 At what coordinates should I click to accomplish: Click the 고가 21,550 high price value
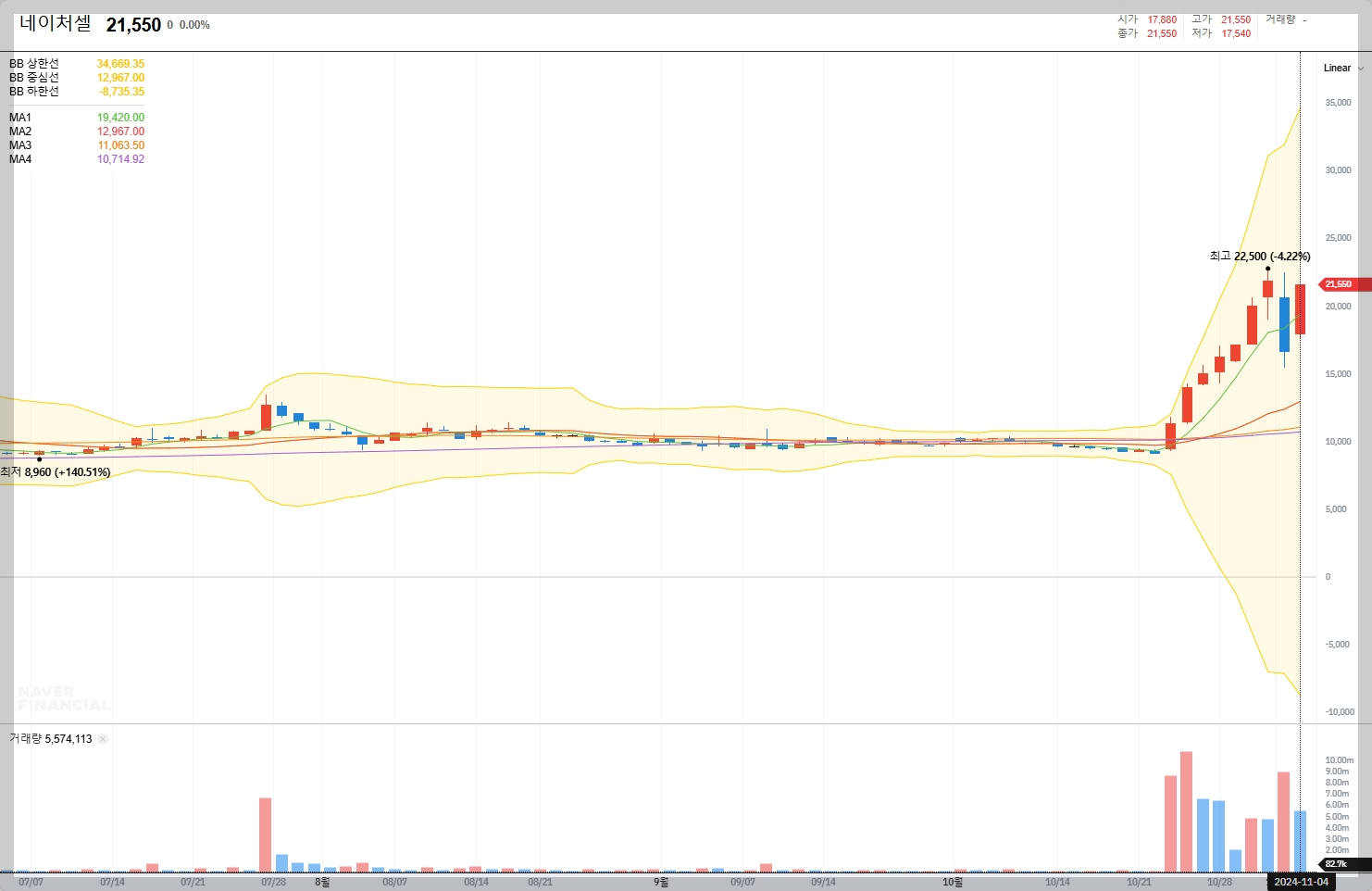[1236, 19]
